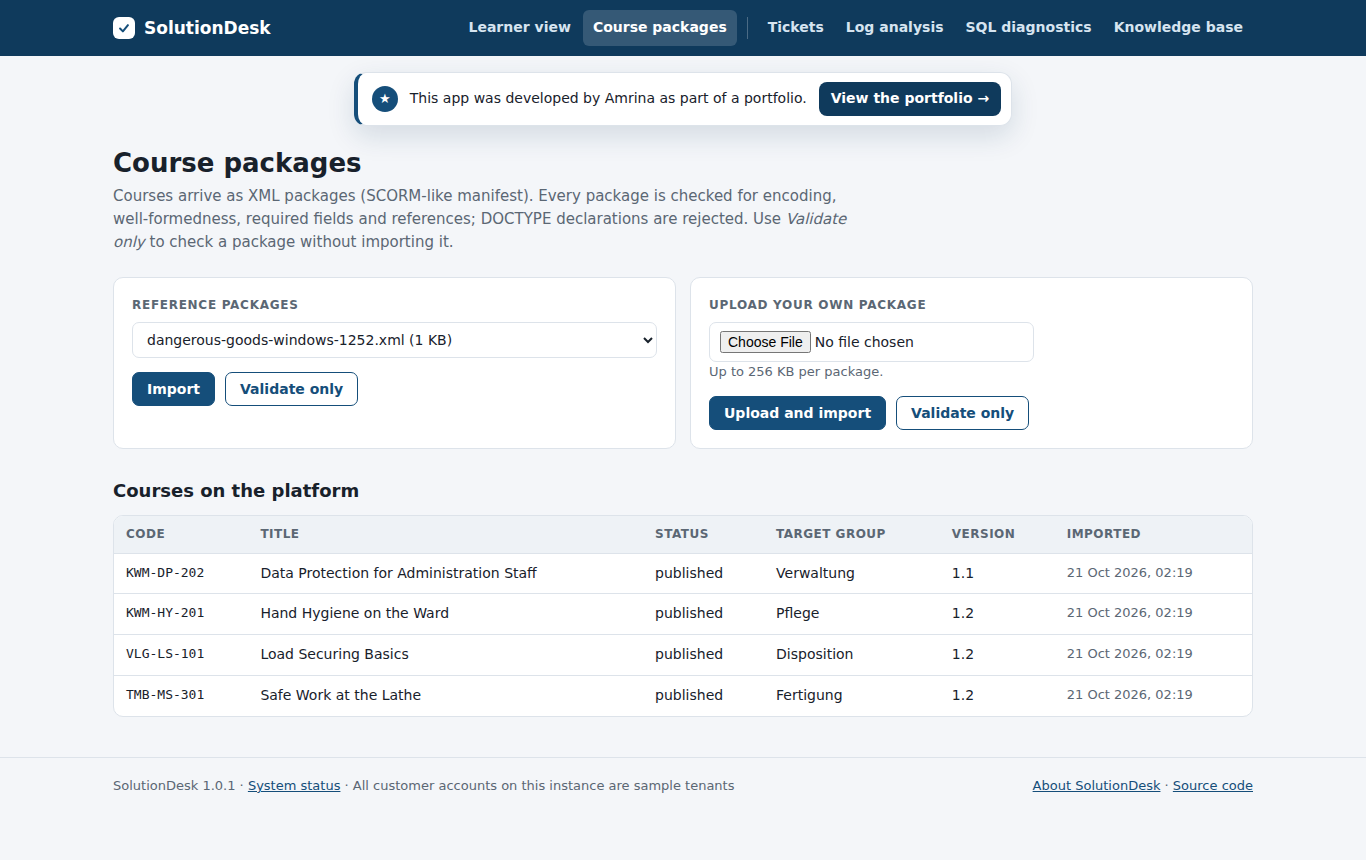Click the SolutionDesk checkmark logo icon
This screenshot has width=1366, height=860.
(x=124, y=28)
